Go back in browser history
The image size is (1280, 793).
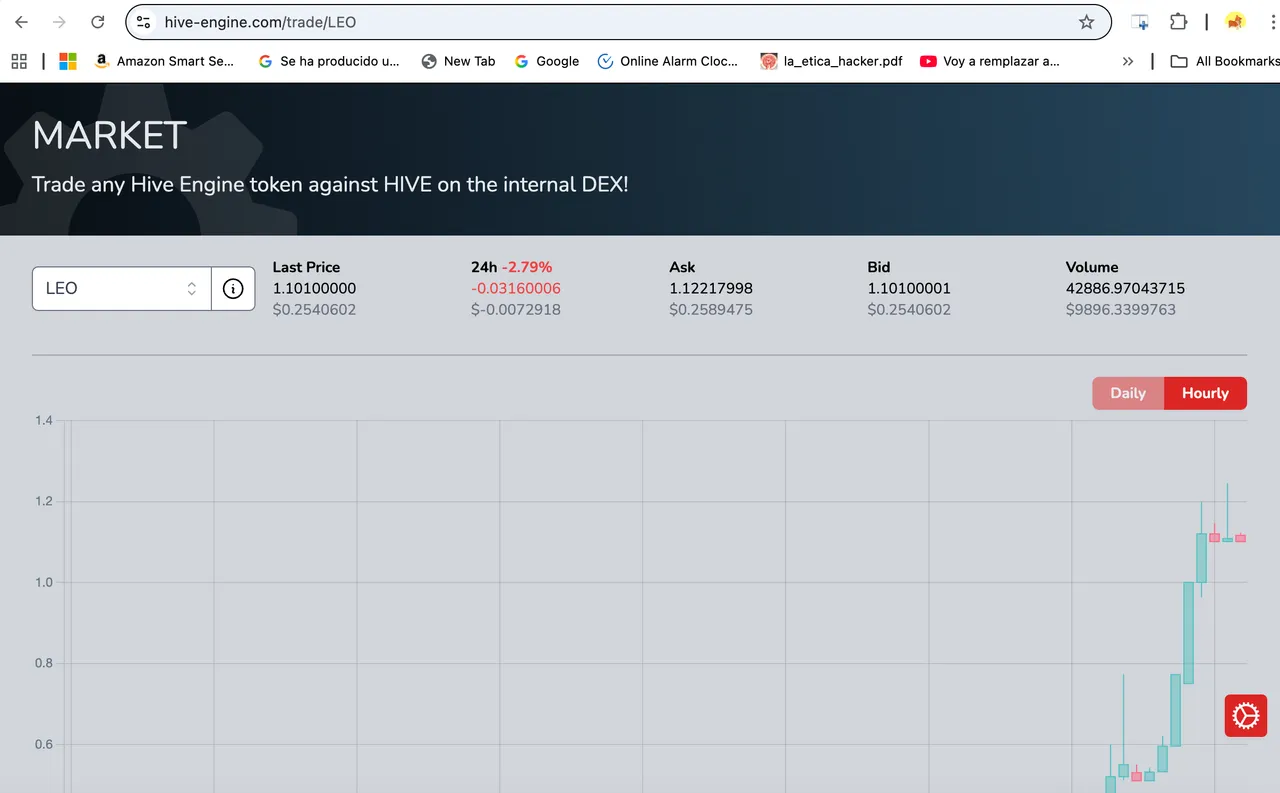click(21, 22)
